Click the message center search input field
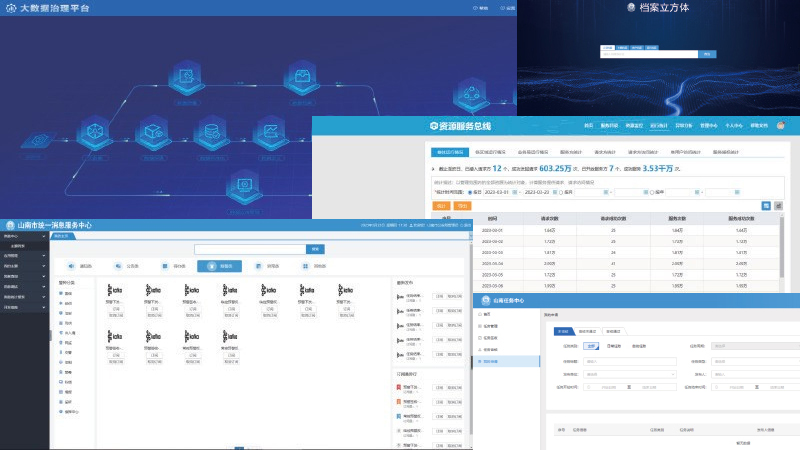 tap(250, 248)
